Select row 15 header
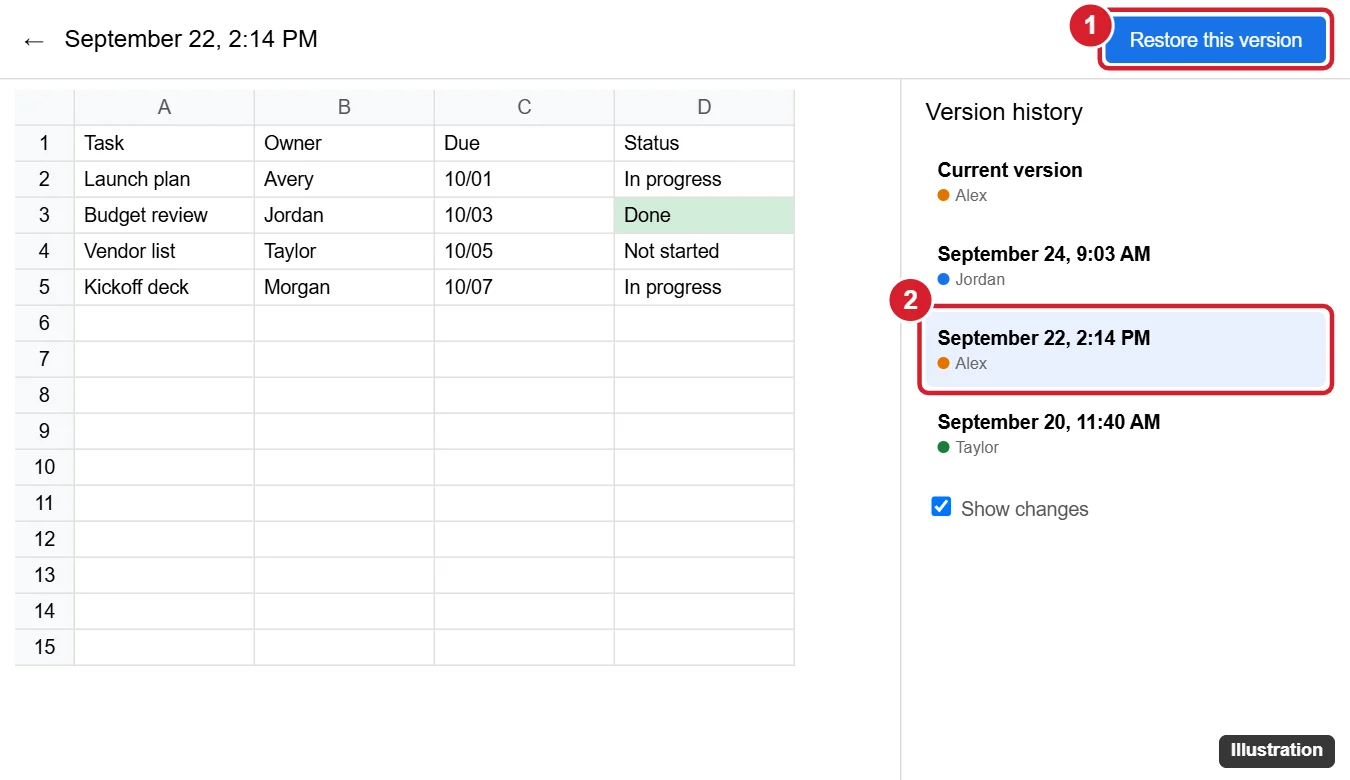Viewport: 1350px width, 780px height. coord(44,647)
